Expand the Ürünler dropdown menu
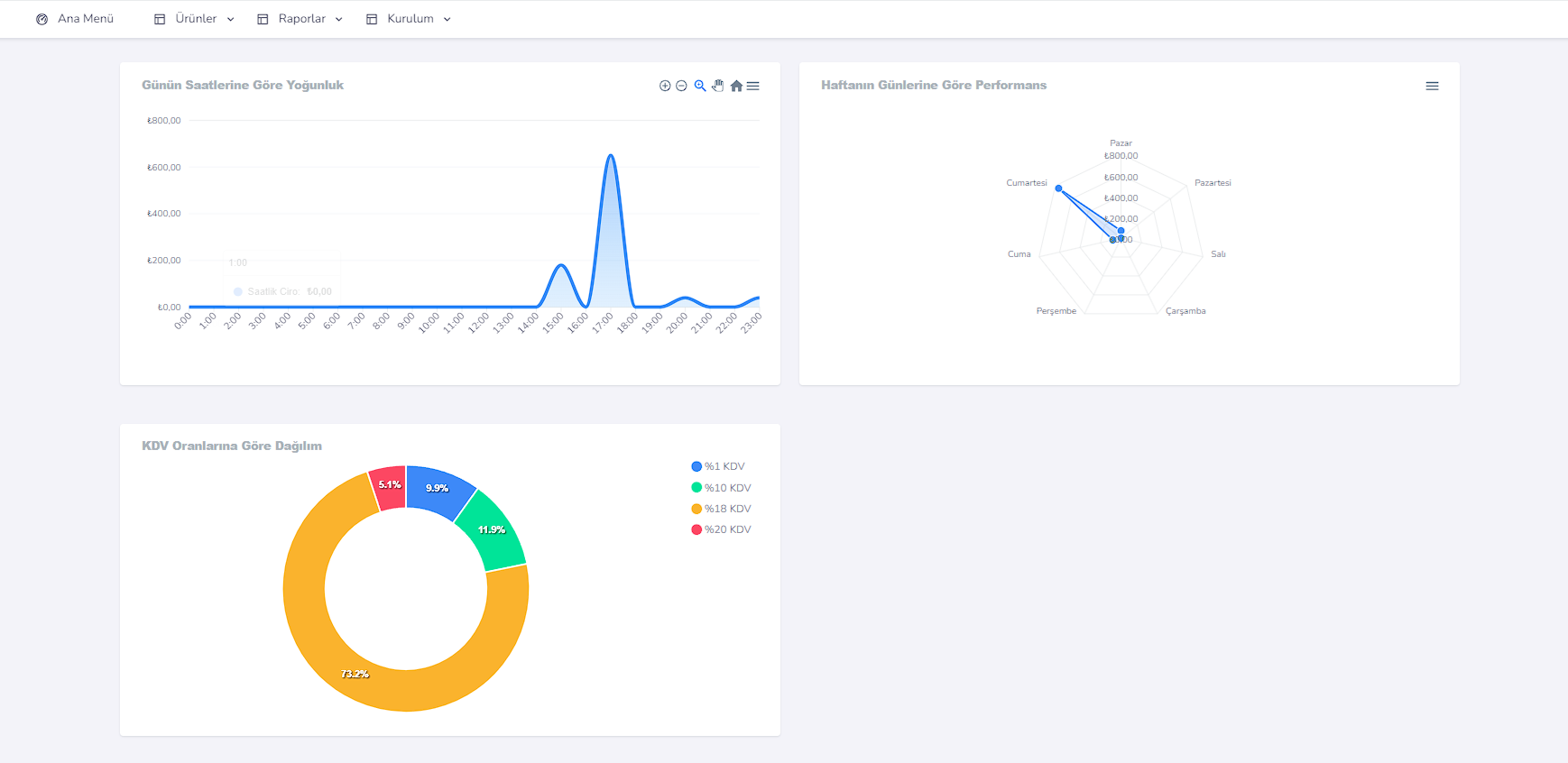 [x=195, y=19]
